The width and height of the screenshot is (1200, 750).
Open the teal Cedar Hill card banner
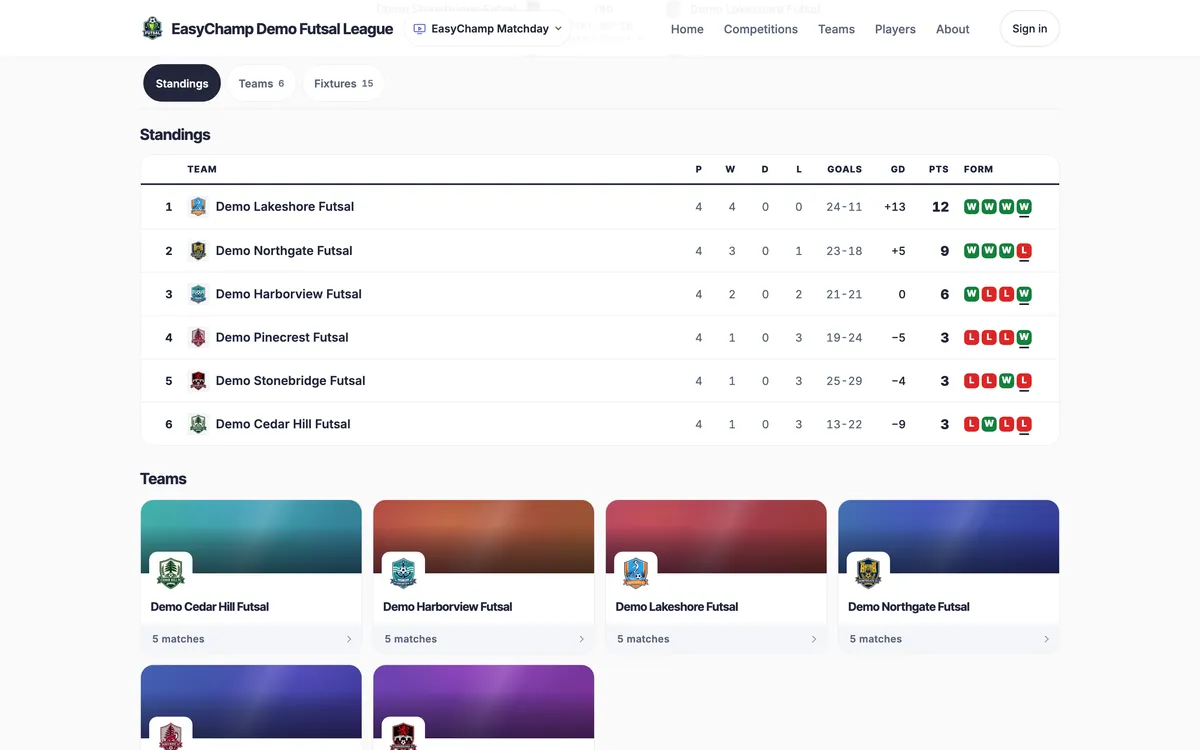(x=251, y=537)
